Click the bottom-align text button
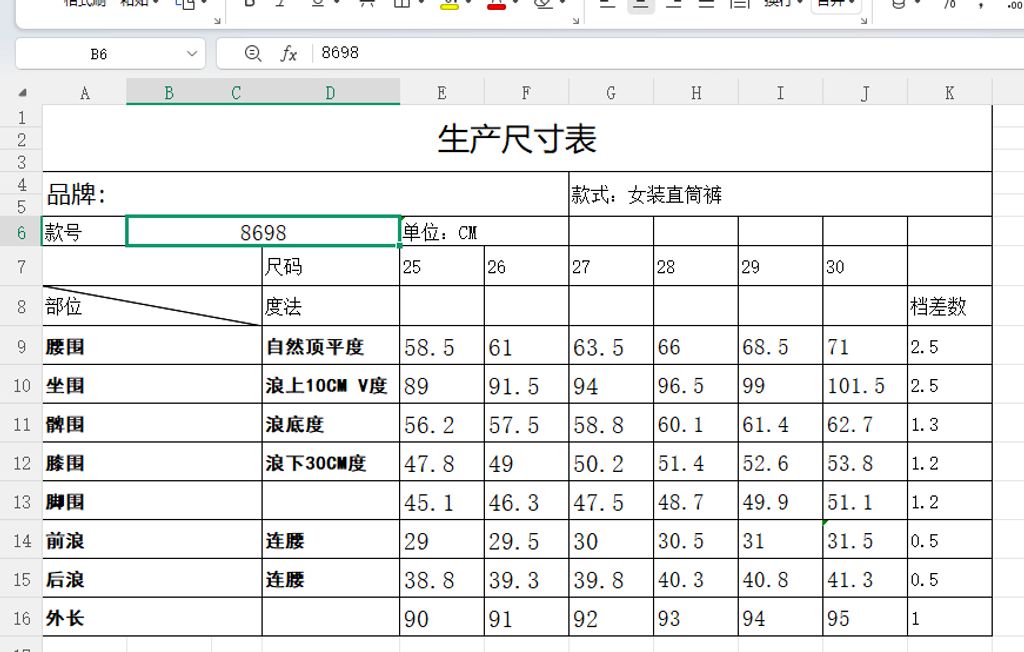Image resolution: width=1024 pixels, height=652 pixels. (674, 5)
